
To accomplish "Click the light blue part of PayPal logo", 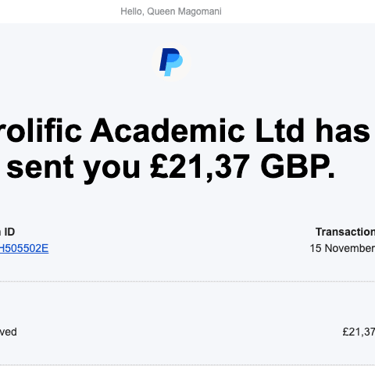I will pos(174,65).
